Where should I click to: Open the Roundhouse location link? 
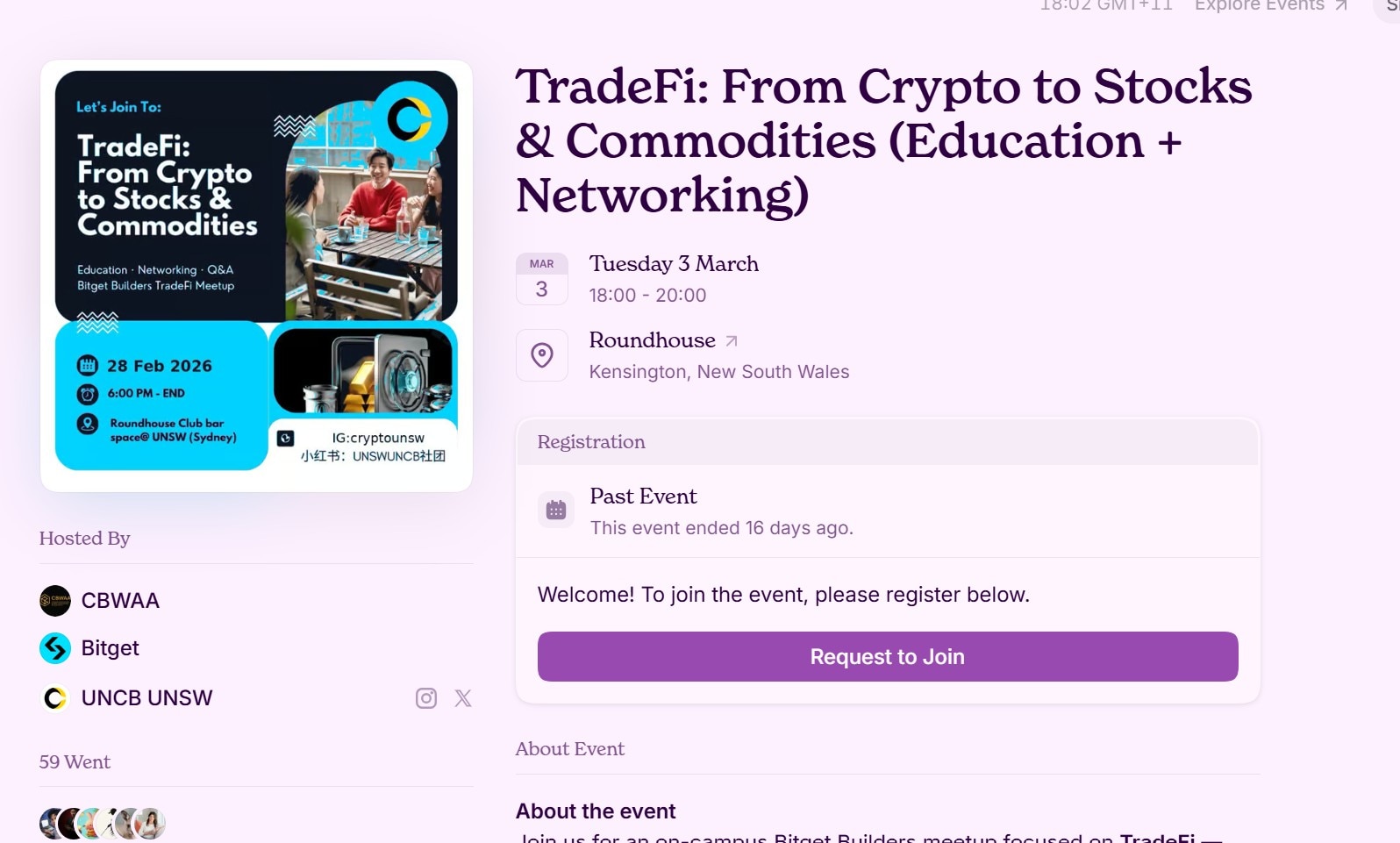point(652,340)
